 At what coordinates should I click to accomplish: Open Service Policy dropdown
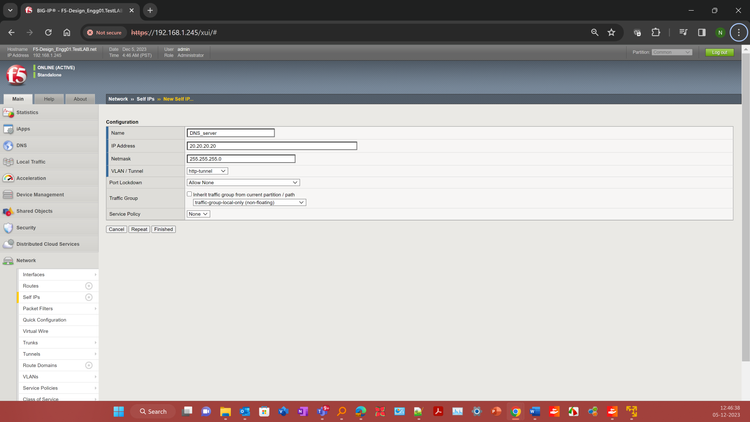[198, 214]
